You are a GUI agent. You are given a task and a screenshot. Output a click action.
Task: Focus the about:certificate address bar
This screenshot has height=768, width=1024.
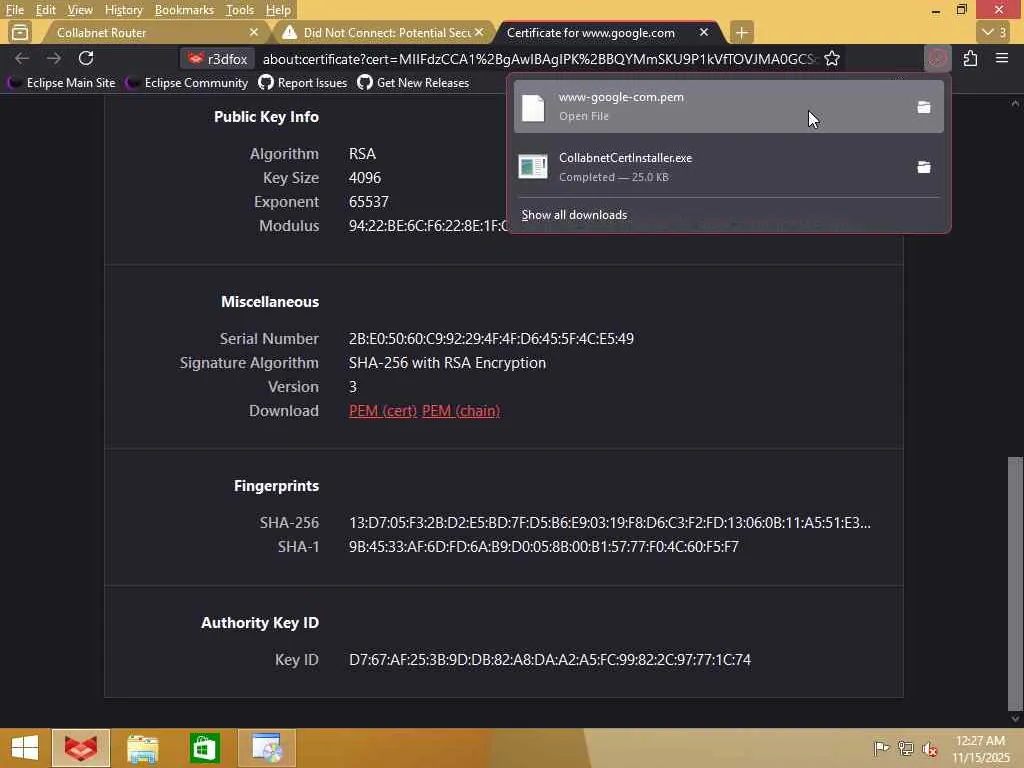pos(539,59)
